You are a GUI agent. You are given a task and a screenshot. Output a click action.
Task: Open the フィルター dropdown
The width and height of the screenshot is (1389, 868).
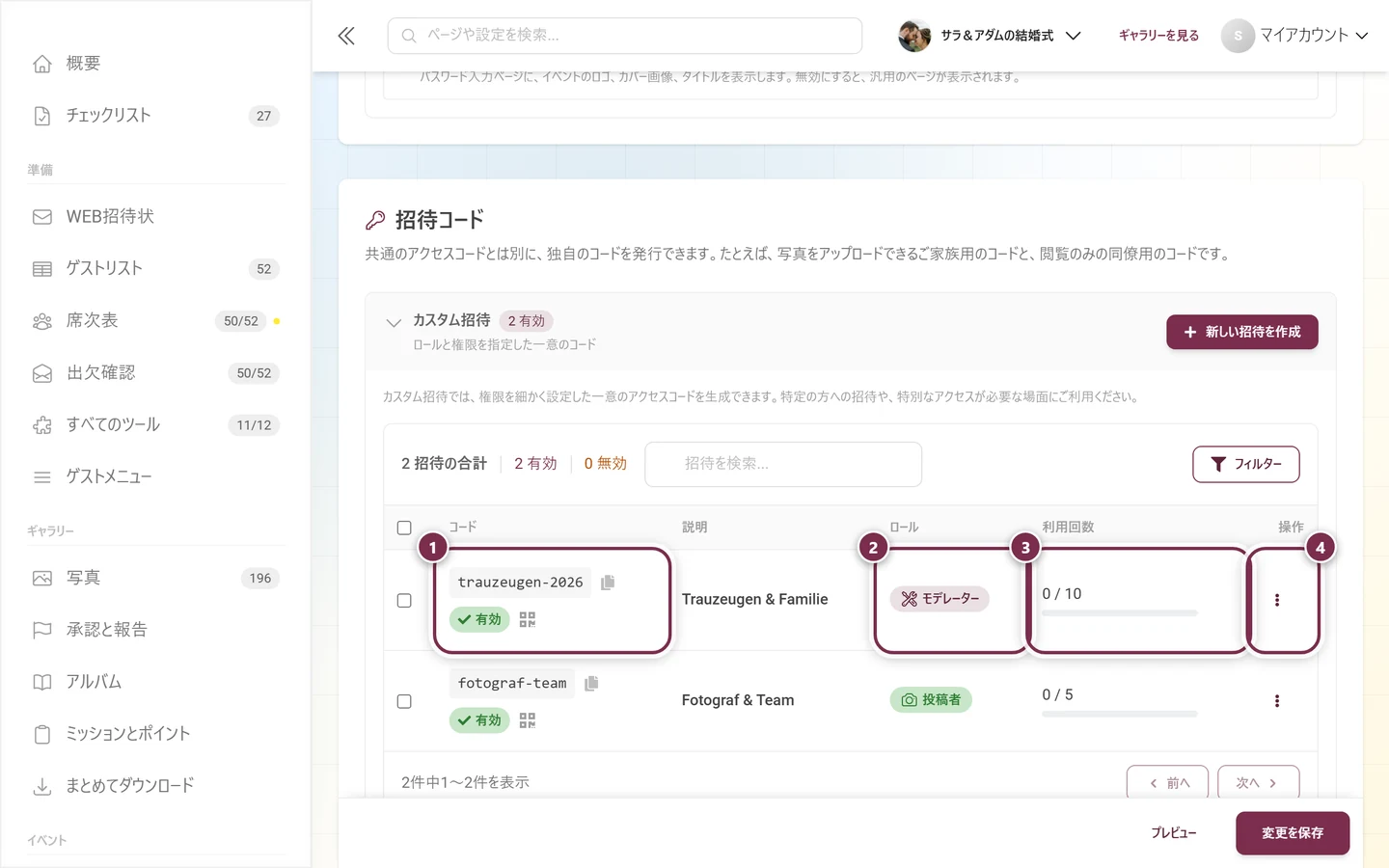tap(1245, 464)
